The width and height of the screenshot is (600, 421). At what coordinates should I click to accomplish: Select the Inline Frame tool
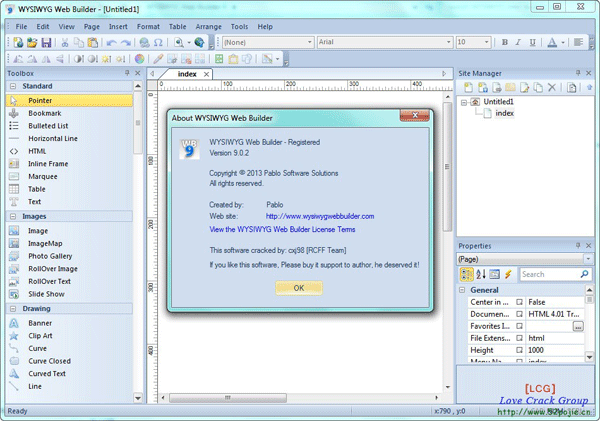(x=50, y=163)
